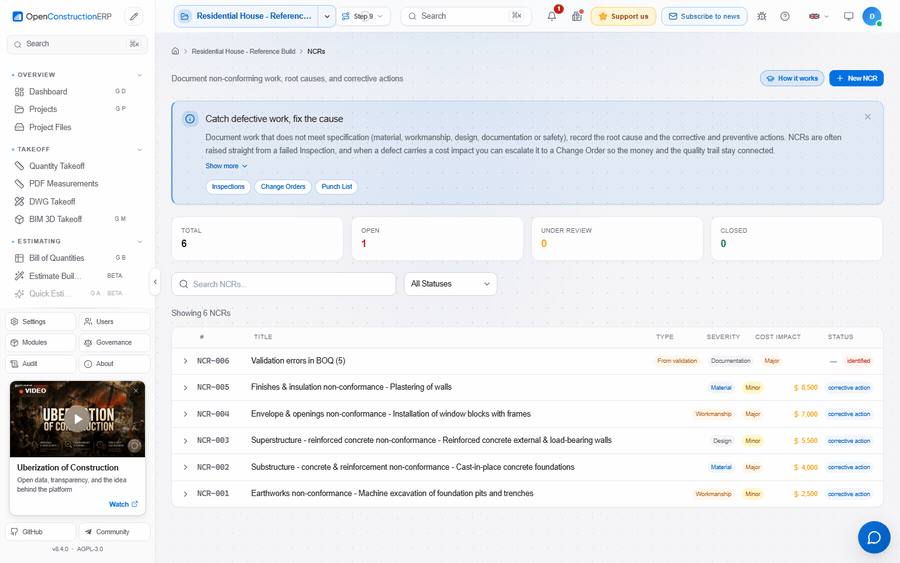Screen dimensions: 900x563
Task: Open Community link button
Action: 114,531
